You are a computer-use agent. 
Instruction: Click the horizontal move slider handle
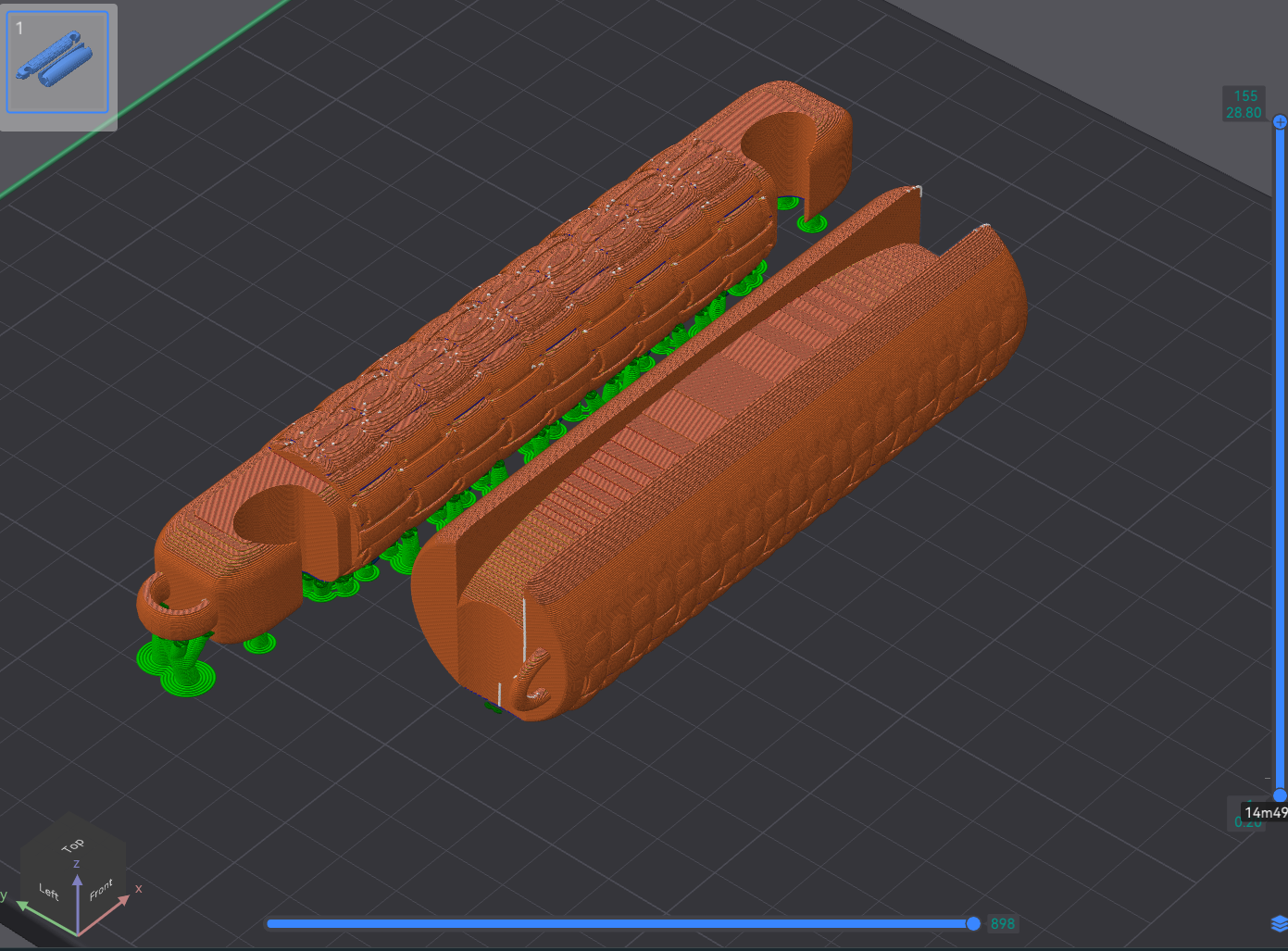tap(973, 923)
